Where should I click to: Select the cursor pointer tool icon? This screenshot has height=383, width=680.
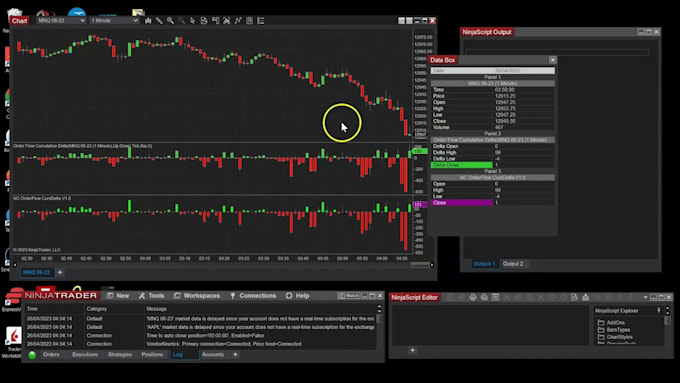pos(193,20)
